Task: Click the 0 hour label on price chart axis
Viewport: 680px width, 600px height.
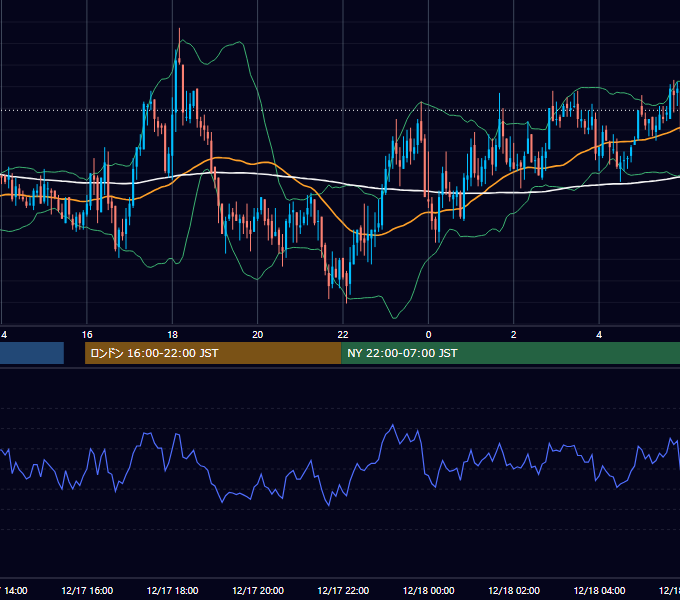Action: pos(428,335)
